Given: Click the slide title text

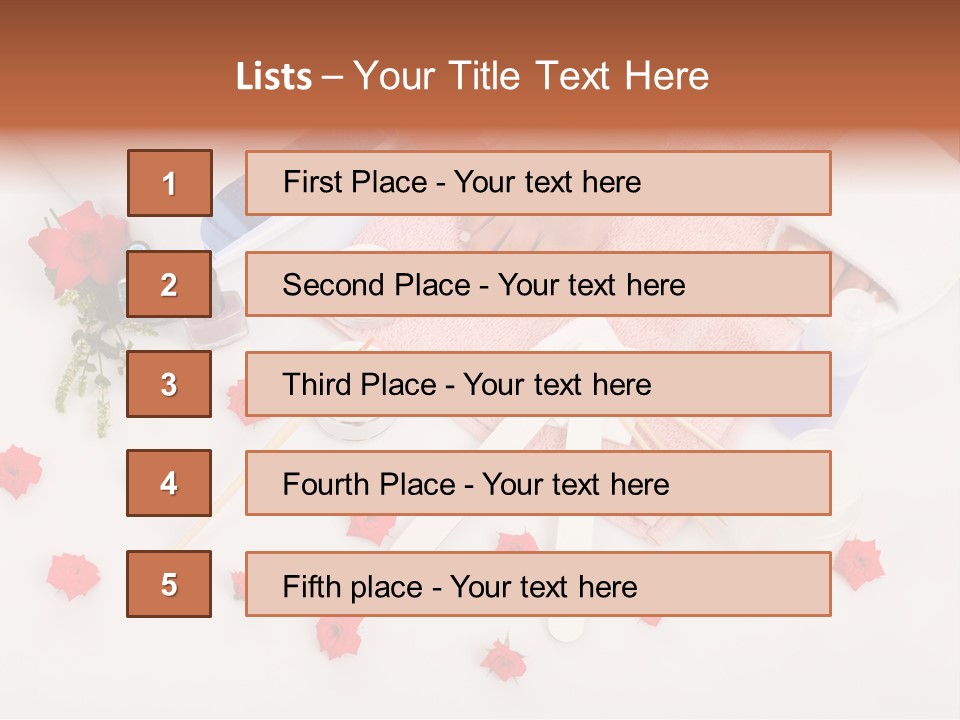Looking at the screenshot, I should [472, 76].
